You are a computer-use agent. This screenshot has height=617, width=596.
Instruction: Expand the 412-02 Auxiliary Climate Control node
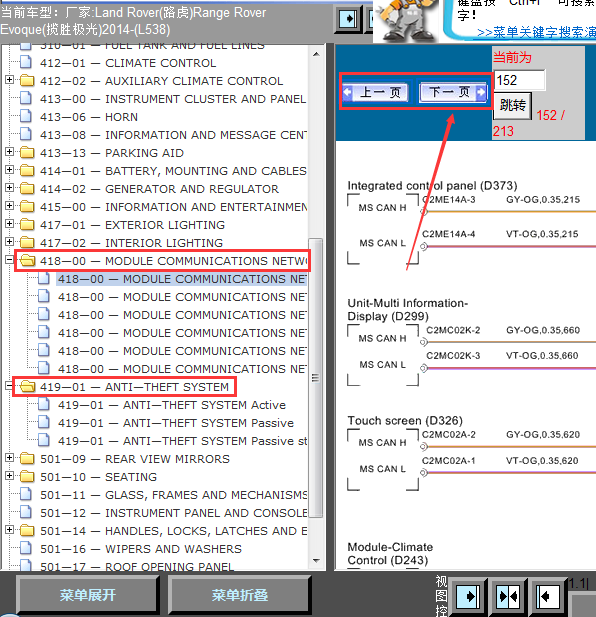[x=9, y=80]
